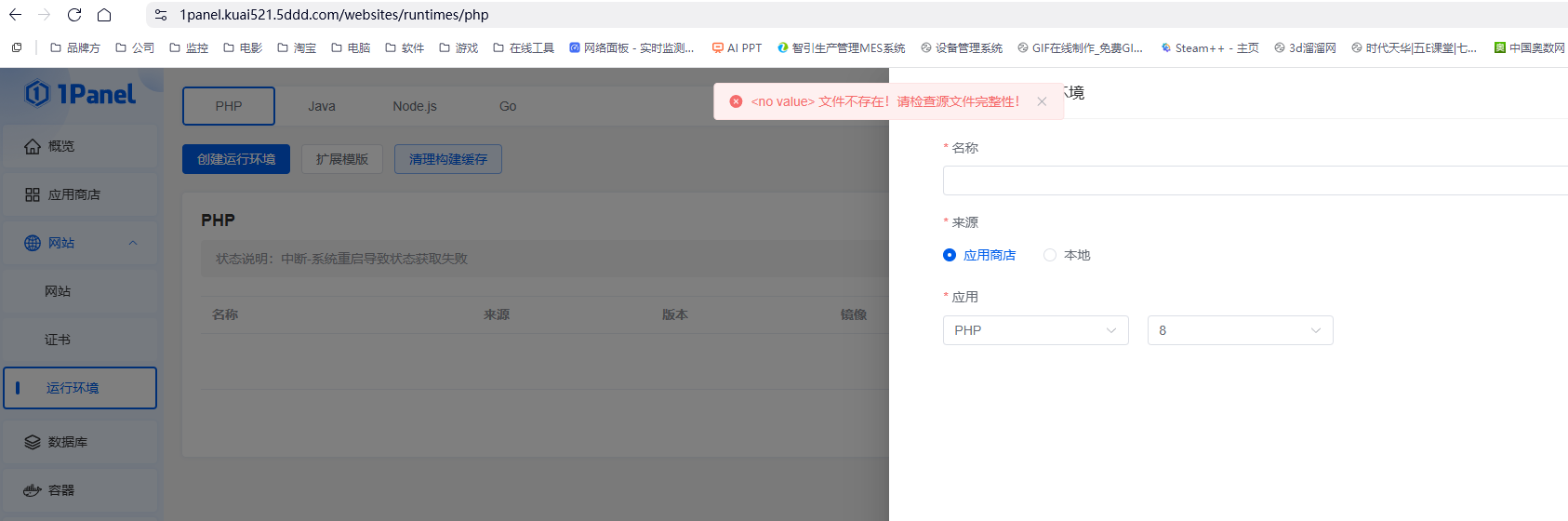The image size is (1568, 521).
Task: Switch to the PHP tab
Action: coord(229,106)
